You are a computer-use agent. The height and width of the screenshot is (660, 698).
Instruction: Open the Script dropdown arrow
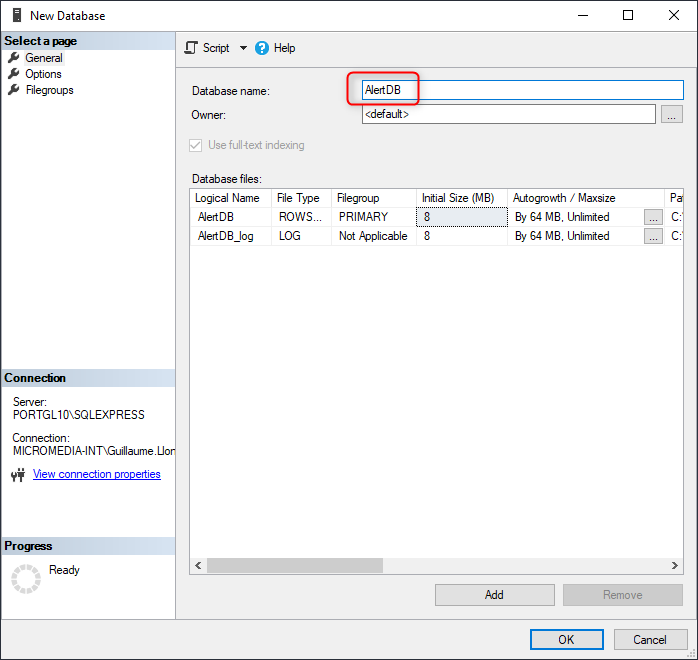[243, 48]
